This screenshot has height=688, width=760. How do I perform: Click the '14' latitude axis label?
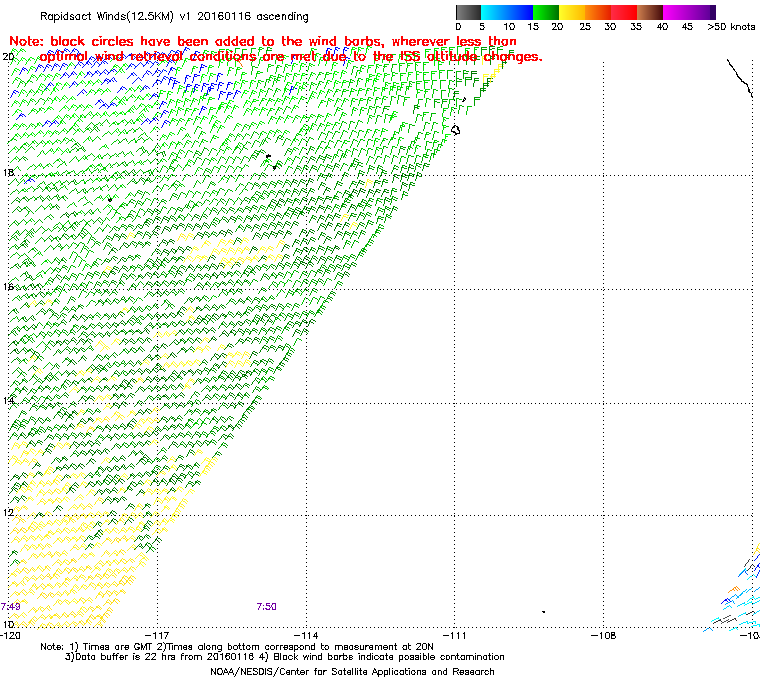point(8,401)
